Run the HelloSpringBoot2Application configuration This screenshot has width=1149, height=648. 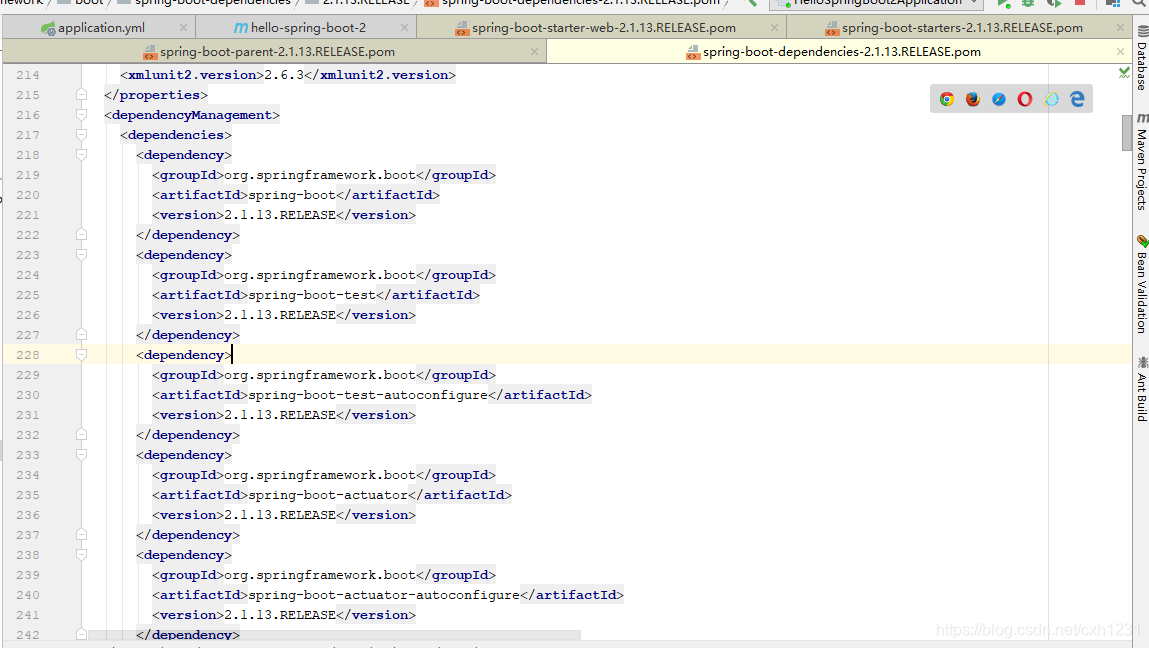click(x=1003, y=3)
